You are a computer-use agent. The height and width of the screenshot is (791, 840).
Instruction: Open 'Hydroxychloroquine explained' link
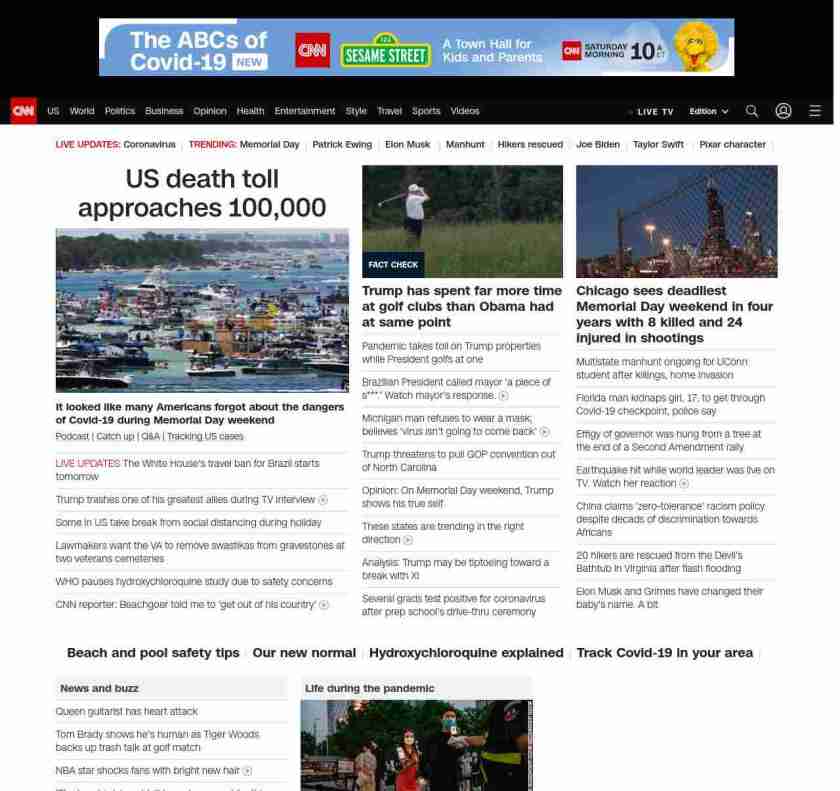(466, 653)
